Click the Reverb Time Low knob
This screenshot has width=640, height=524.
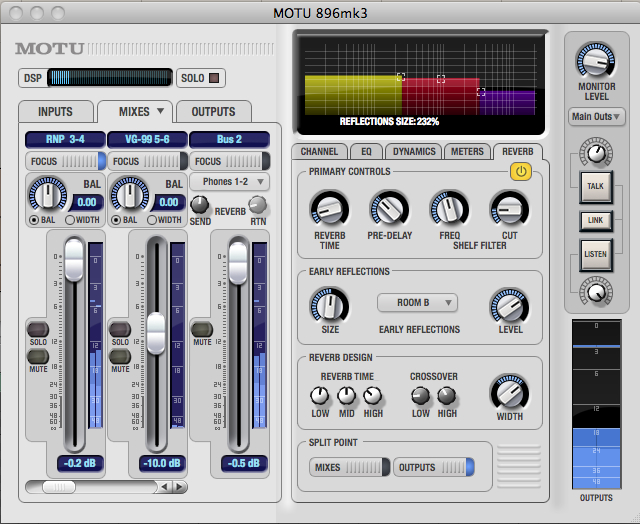tap(320, 395)
